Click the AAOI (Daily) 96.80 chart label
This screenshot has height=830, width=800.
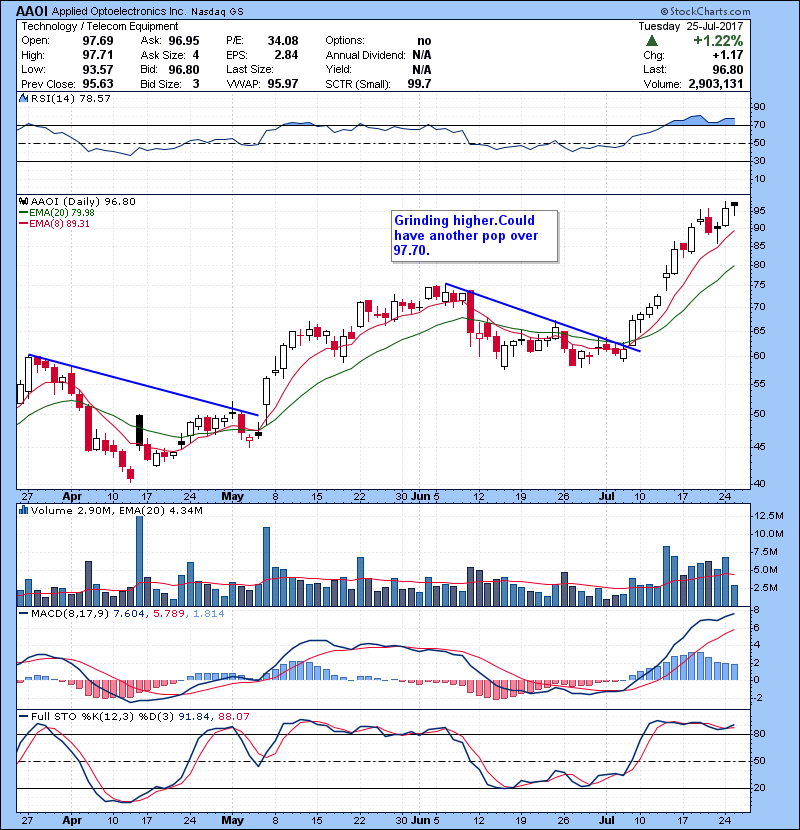pos(83,202)
